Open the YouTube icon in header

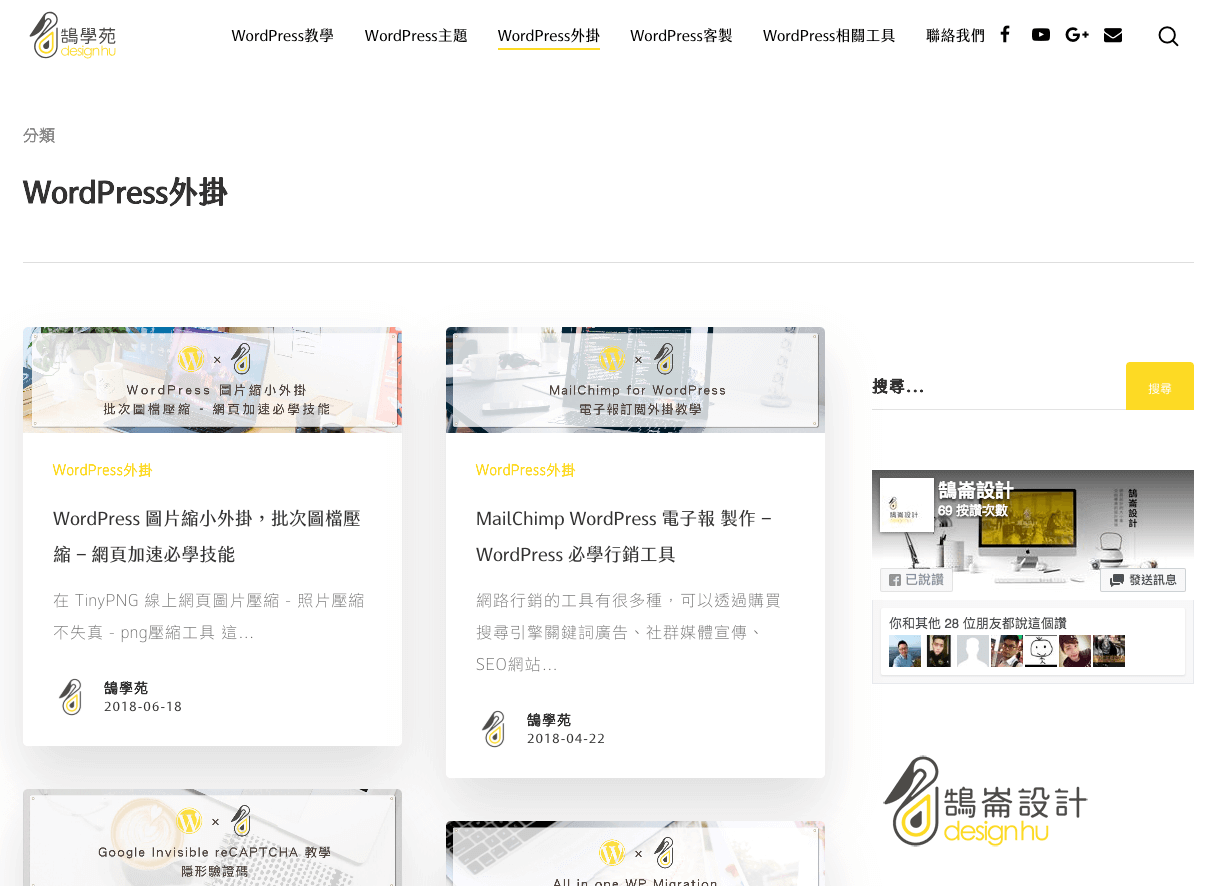1041,34
